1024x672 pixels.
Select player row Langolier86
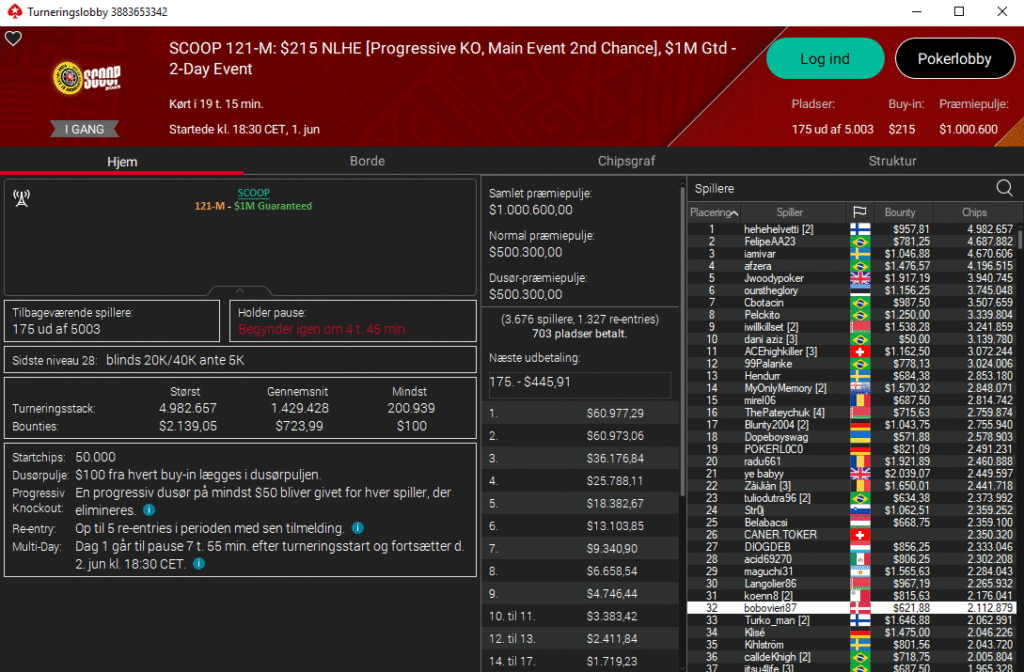[x=851, y=584]
